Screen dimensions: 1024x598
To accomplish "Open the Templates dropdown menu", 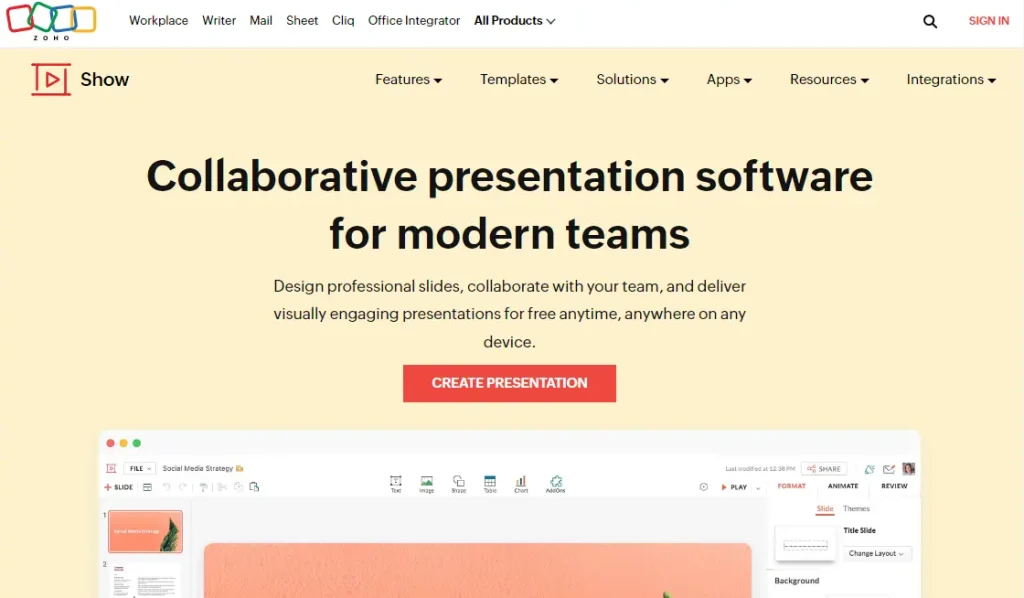I will pyautogui.click(x=518, y=79).
